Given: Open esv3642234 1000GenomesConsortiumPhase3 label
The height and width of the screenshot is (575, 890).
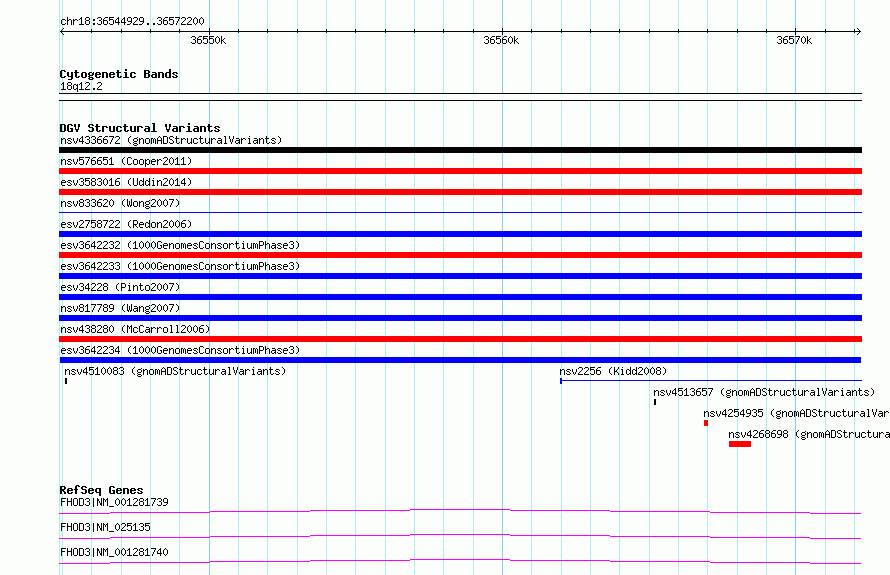Looking at the screenshot, I should click(180, 350).
